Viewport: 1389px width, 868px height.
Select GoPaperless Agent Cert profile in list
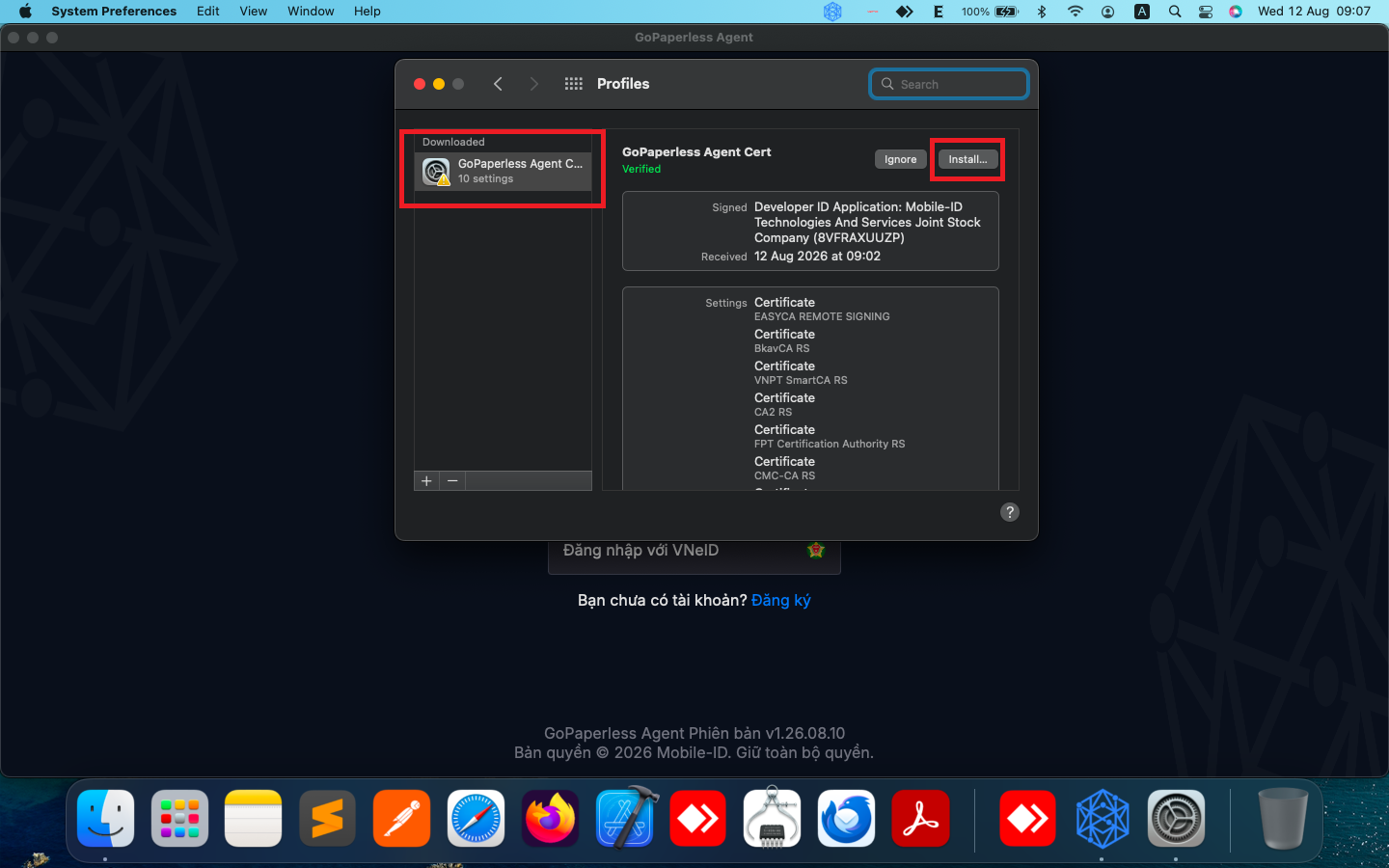503,171
